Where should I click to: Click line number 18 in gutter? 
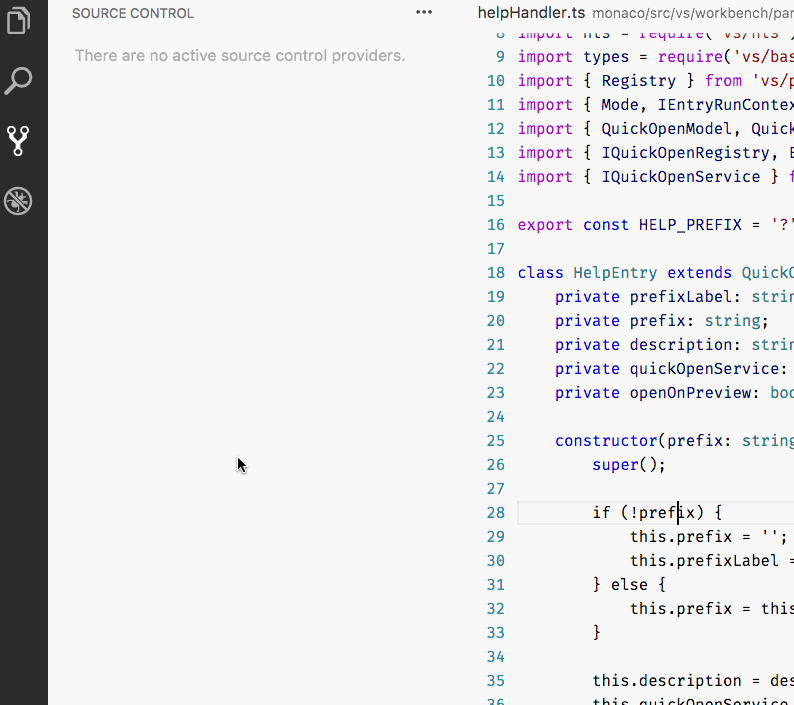[496, 272]
